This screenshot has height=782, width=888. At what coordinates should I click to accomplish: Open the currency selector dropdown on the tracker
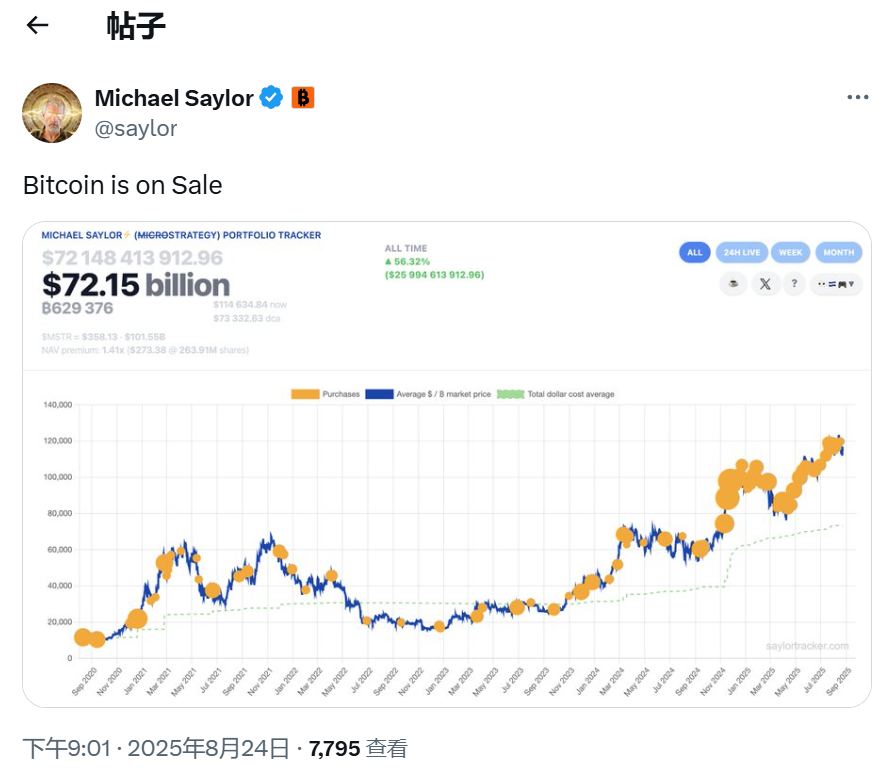point(835,284)
